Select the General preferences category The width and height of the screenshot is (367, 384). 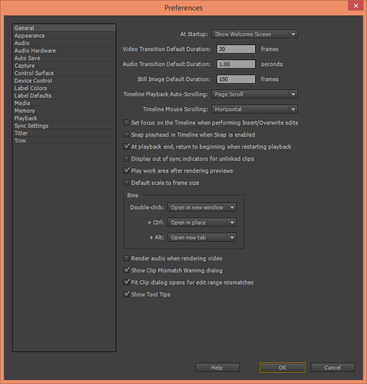point(64,28)
